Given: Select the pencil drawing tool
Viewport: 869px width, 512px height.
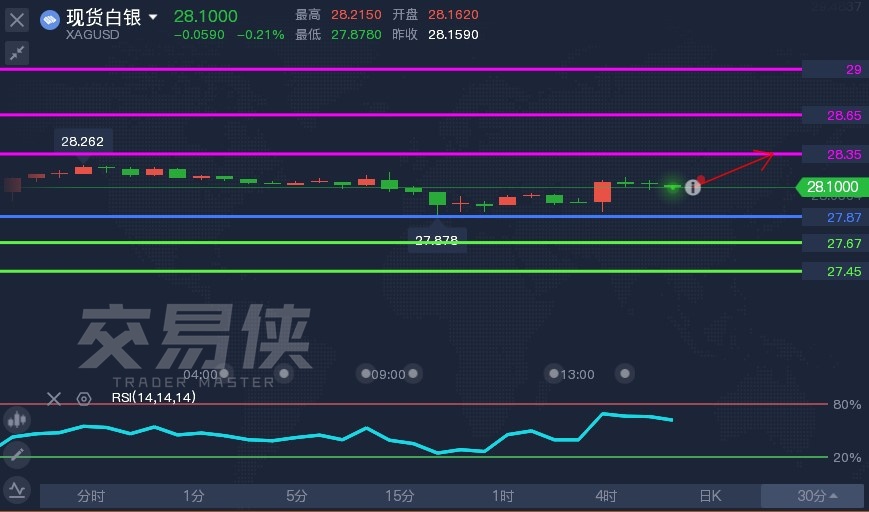Looking at the screenshot, I should [x=17, y=455].
